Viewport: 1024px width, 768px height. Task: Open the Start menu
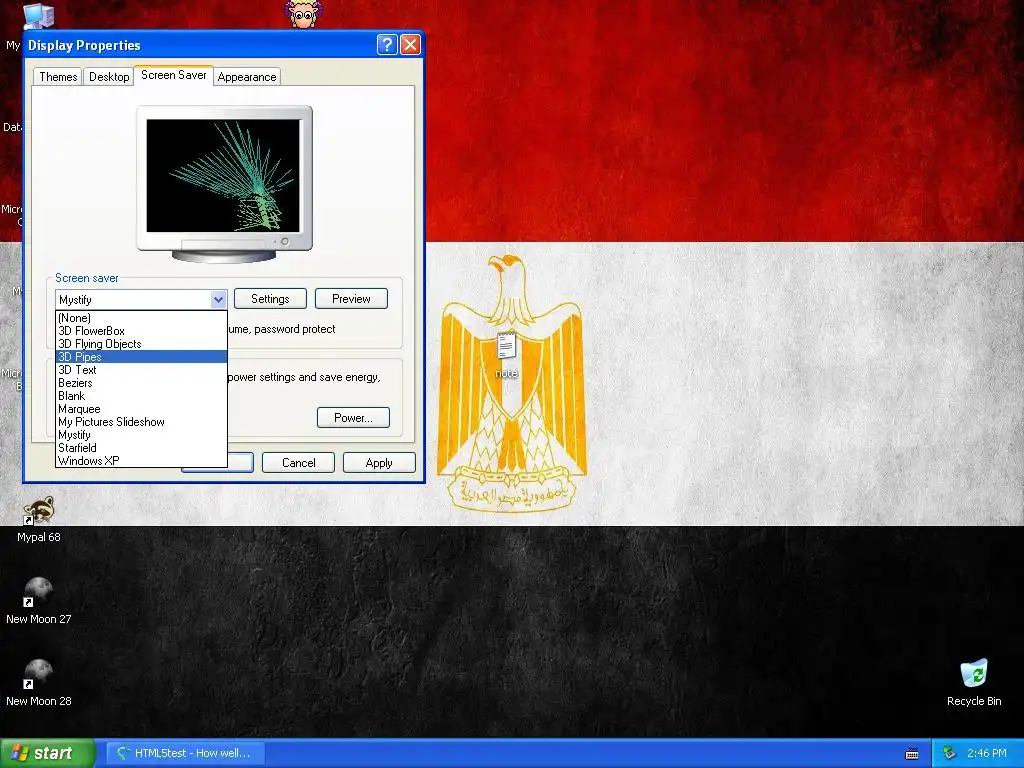(47, 753)
